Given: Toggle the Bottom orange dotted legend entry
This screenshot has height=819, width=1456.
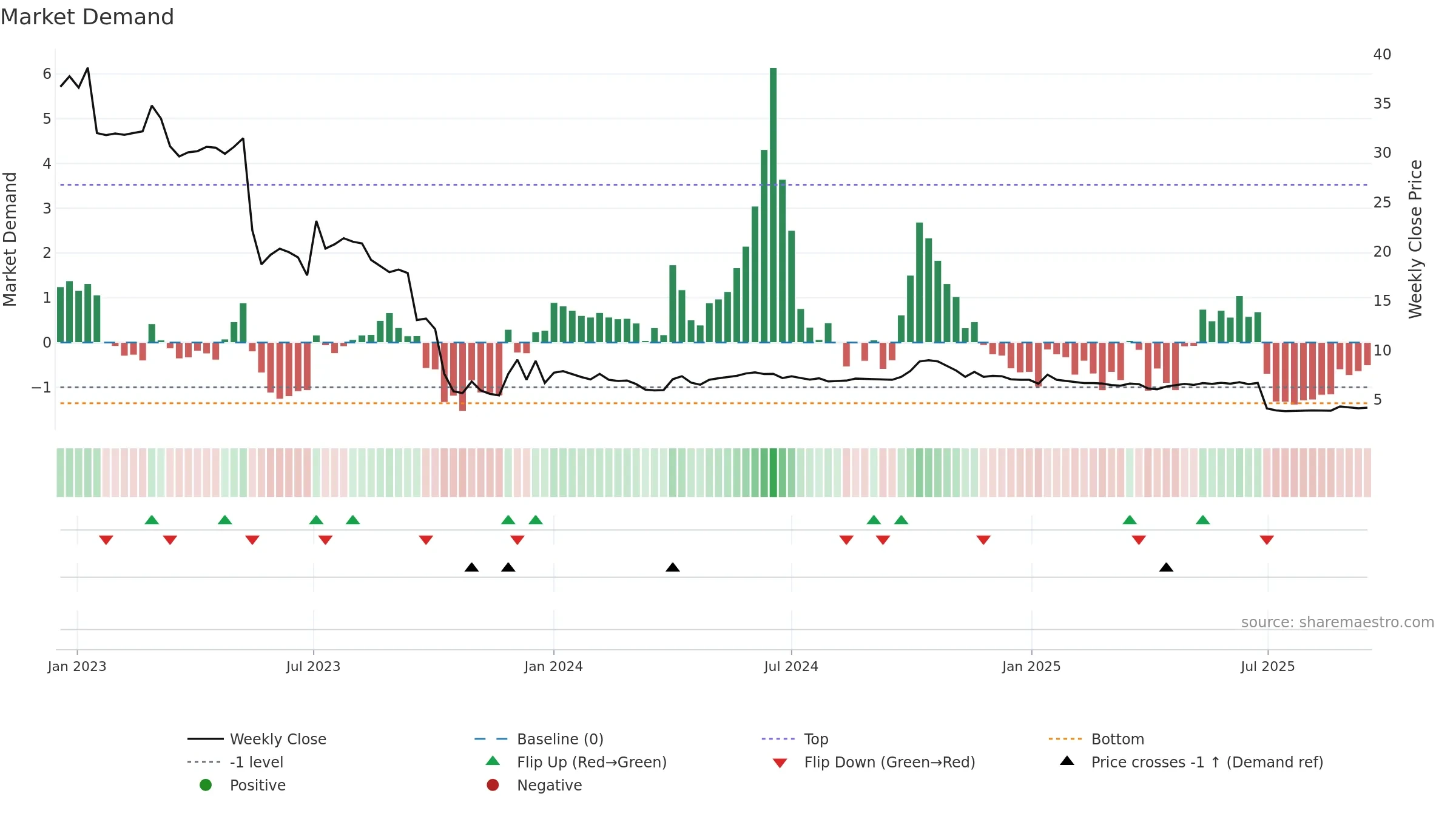Looking at the screenshot, I should pyautogui.click(x=1096, y=739).
